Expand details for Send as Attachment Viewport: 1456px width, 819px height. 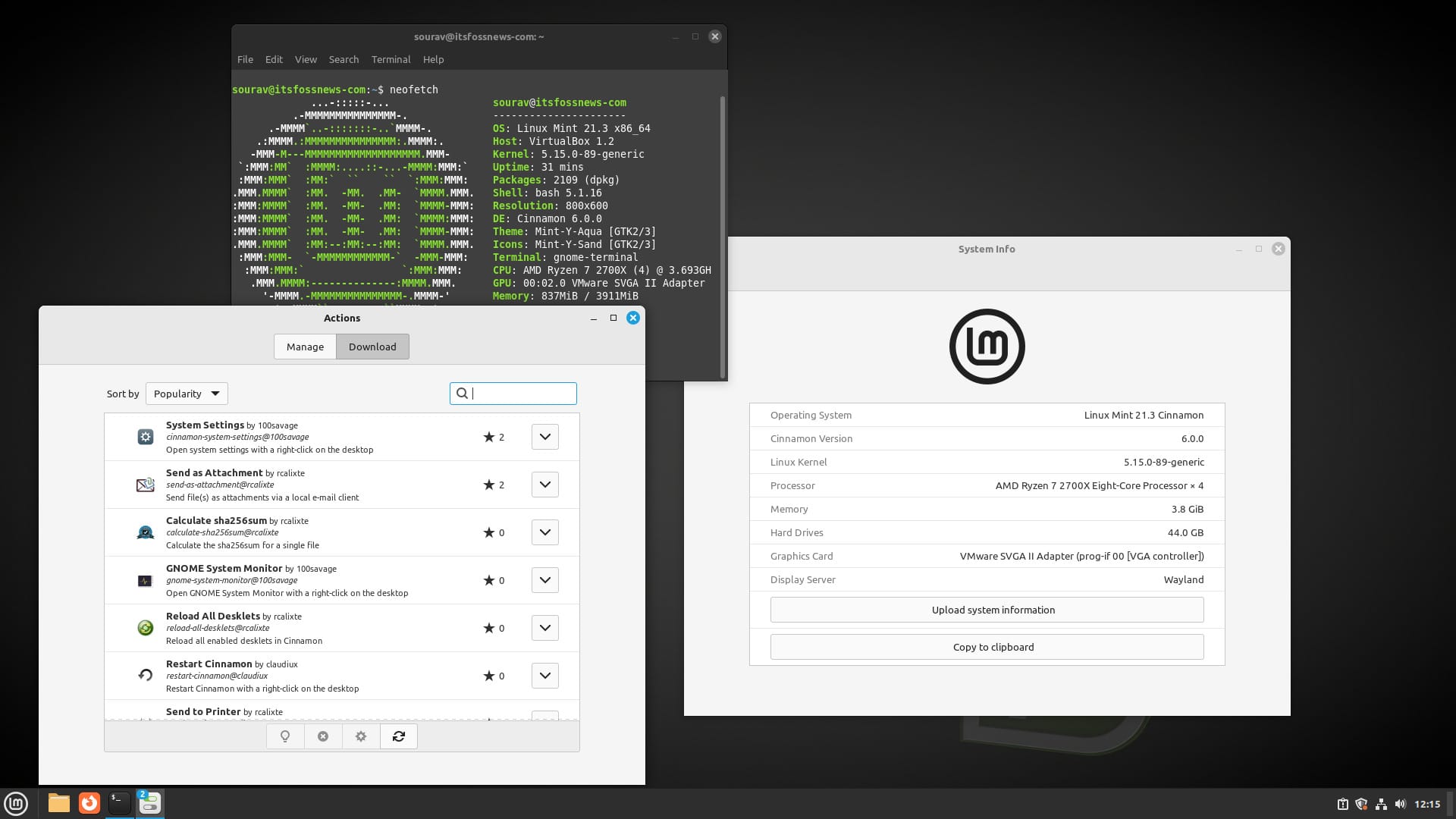click(x=544, y=484)
